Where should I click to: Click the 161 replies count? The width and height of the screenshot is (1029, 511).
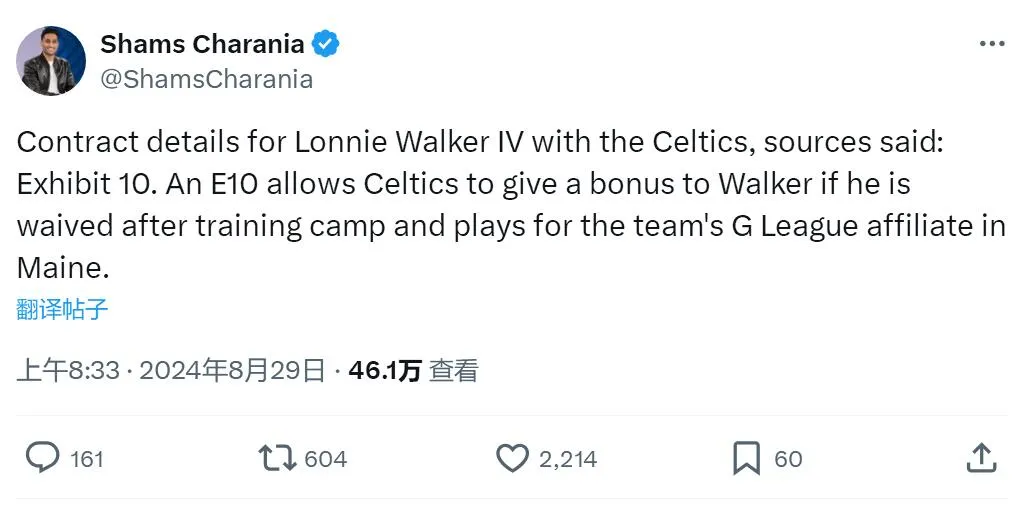[87, 459]
